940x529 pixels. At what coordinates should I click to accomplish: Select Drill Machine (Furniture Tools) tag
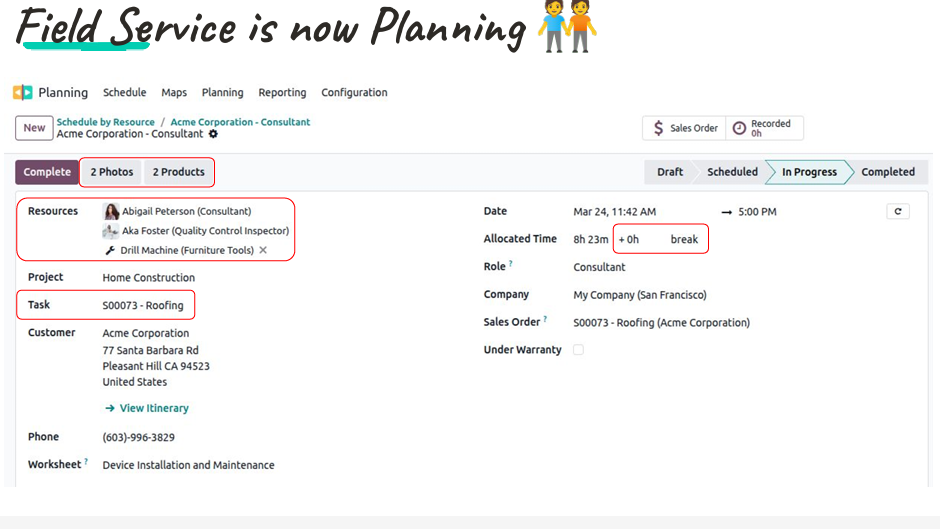coord(187,250)
